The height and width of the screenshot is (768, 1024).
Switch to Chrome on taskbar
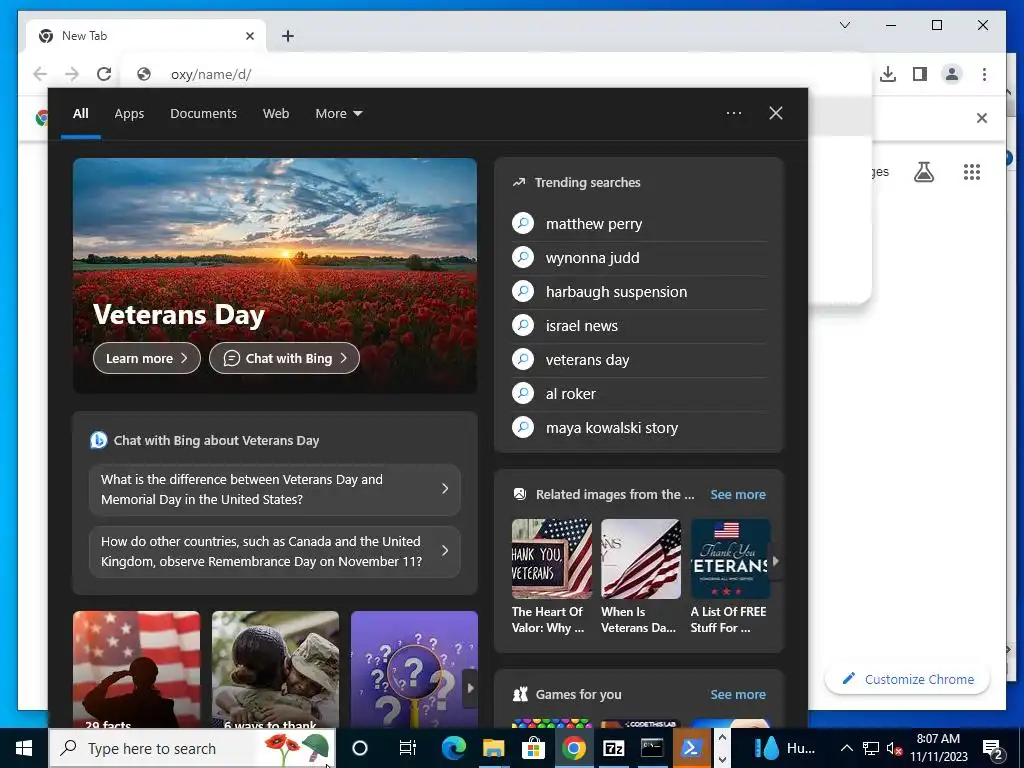click(573, 748)
